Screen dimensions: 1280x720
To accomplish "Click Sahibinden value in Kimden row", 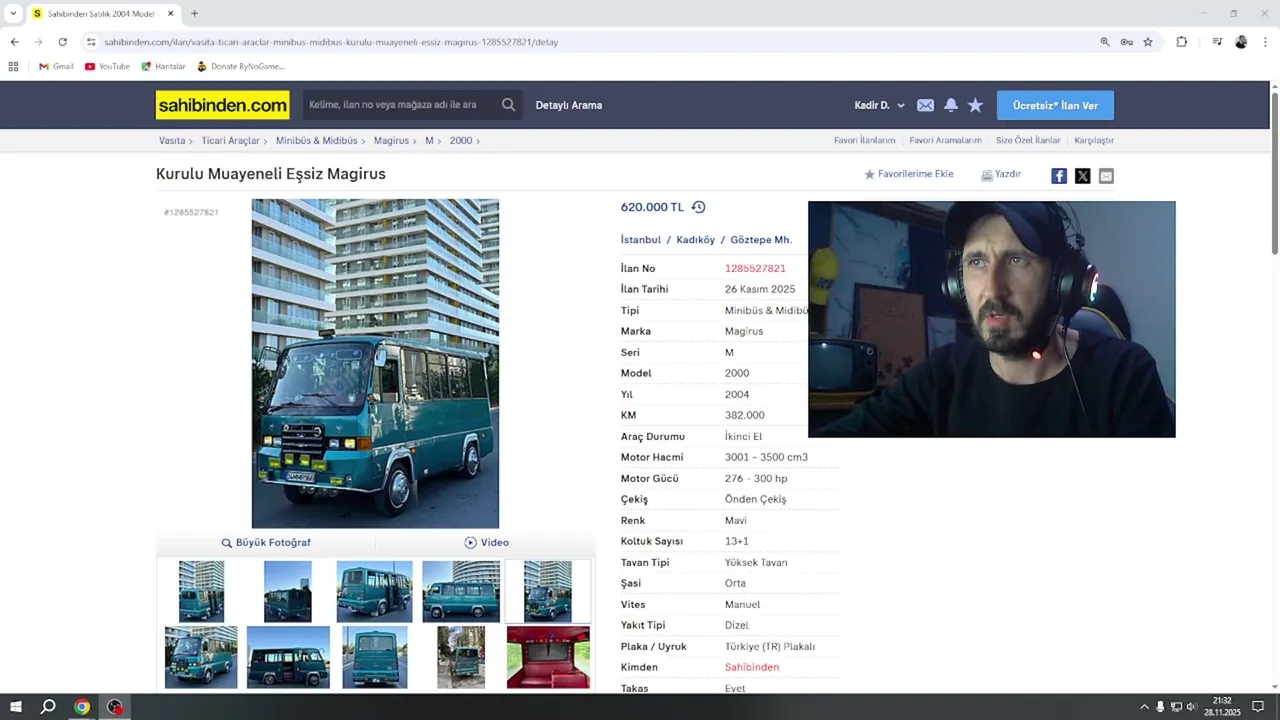I will 752,667.
